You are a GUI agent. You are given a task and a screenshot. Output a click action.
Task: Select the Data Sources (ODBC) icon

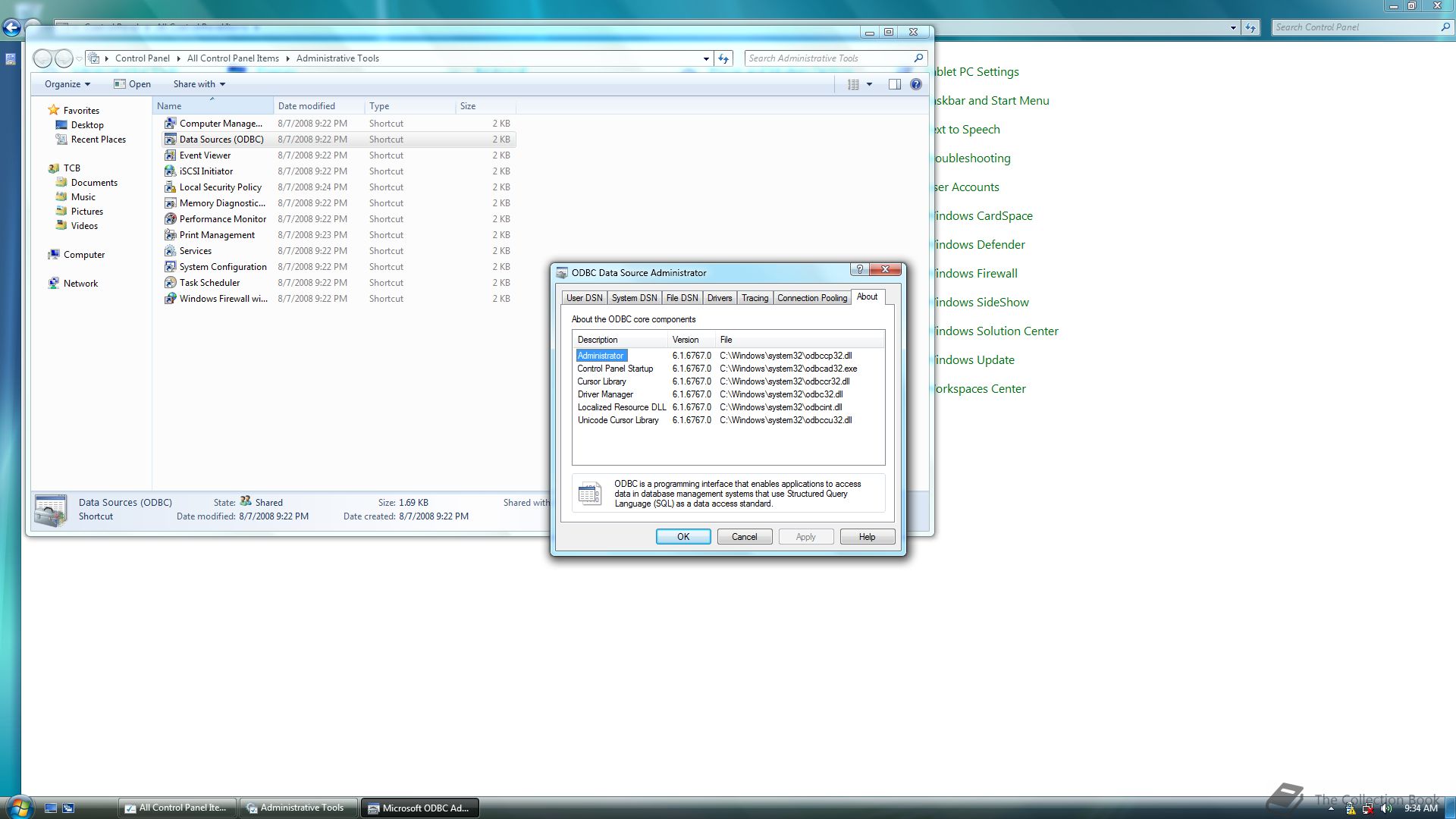[x=171, y=139]
